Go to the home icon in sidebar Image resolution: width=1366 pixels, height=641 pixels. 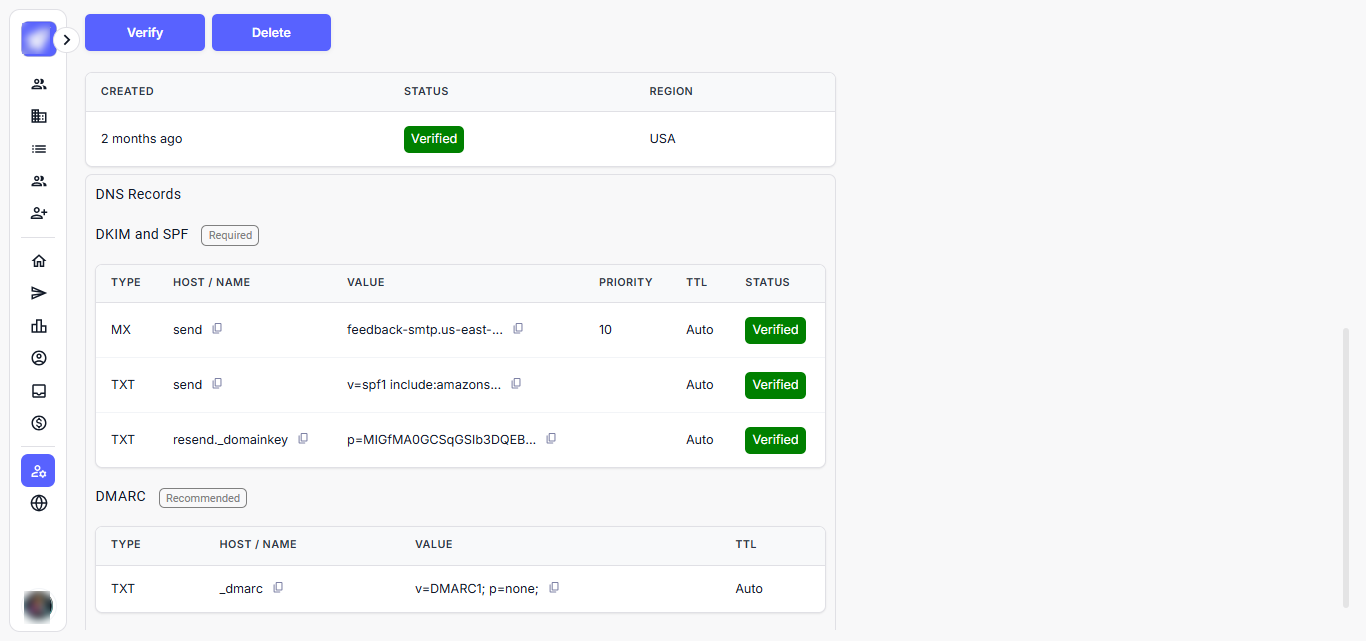pyautogui.click(x=39, y=261)
